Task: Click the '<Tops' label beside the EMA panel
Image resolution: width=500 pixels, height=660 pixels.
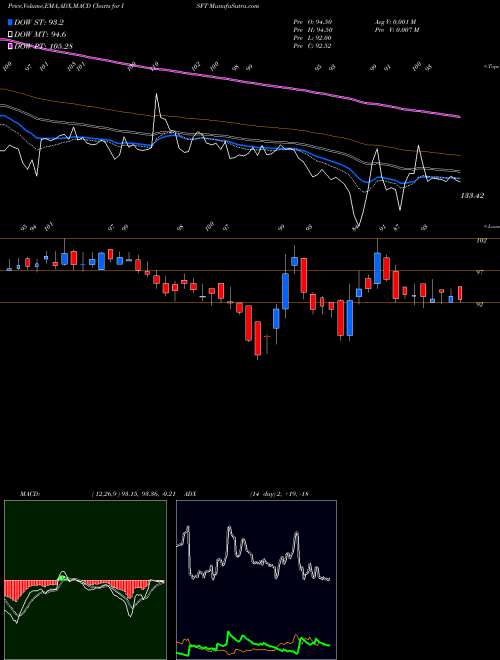Action: pos(490,67)
